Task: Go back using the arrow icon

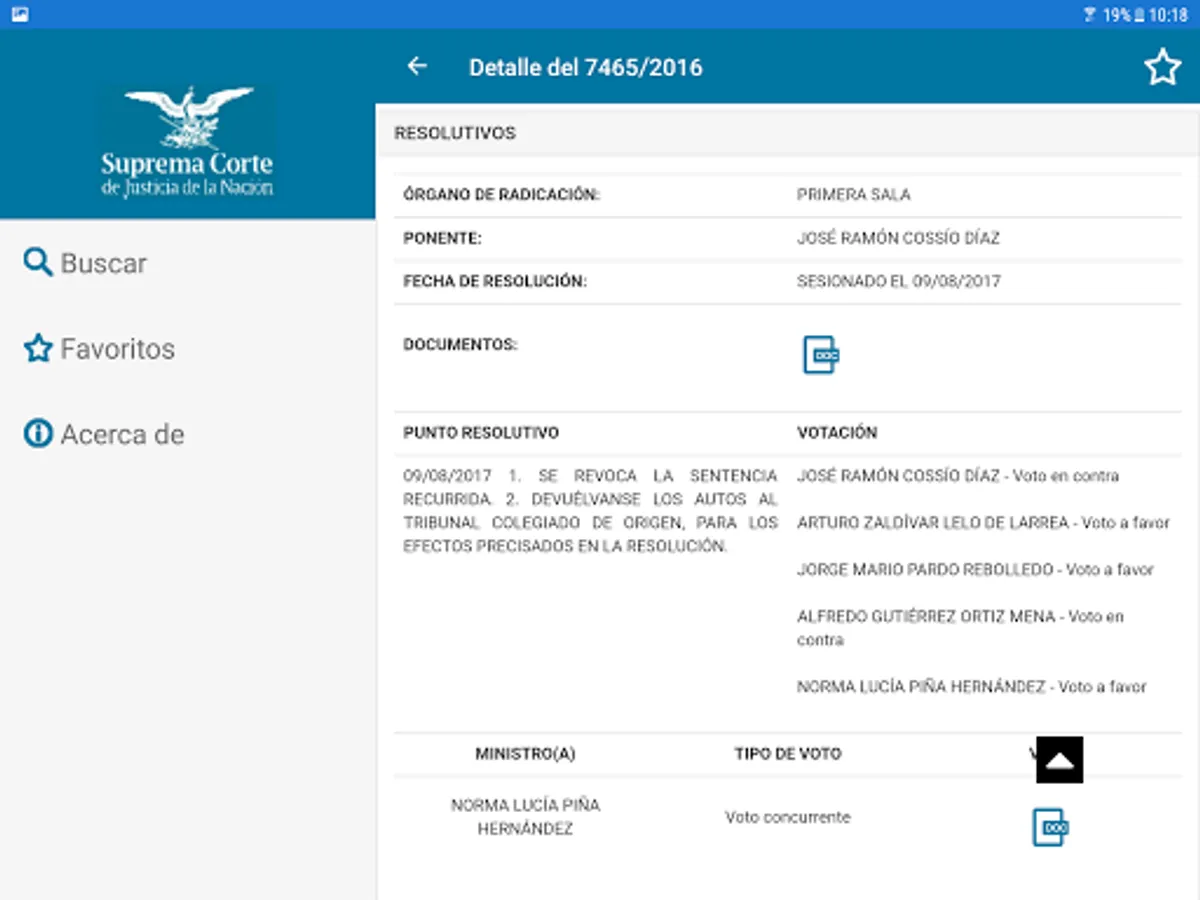Action: click(x=417, y=66)
